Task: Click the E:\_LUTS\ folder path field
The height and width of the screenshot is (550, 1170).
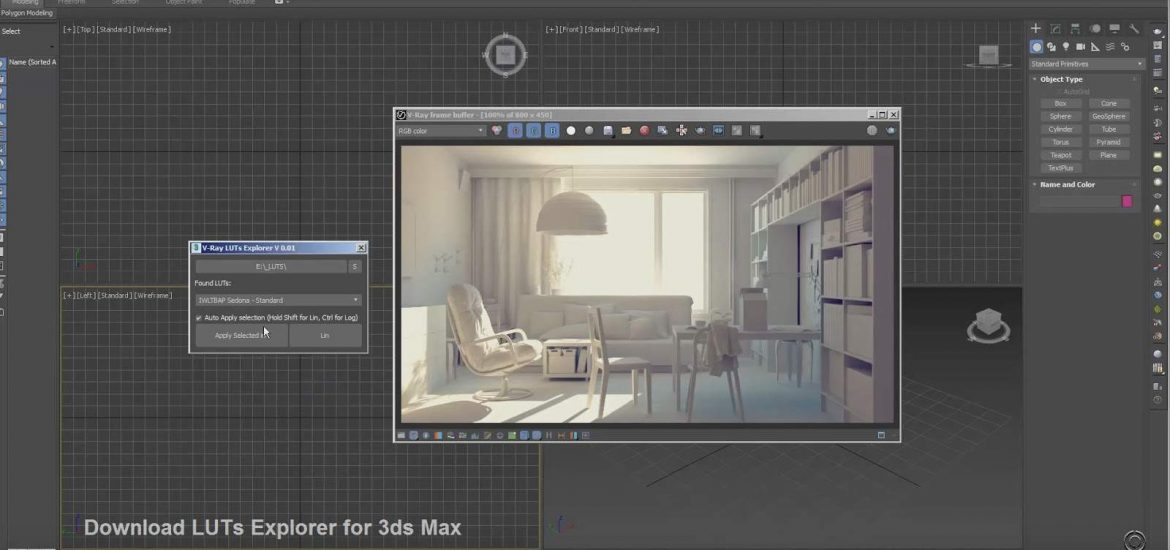Action: pyautogui.click(x=271, y=267)
